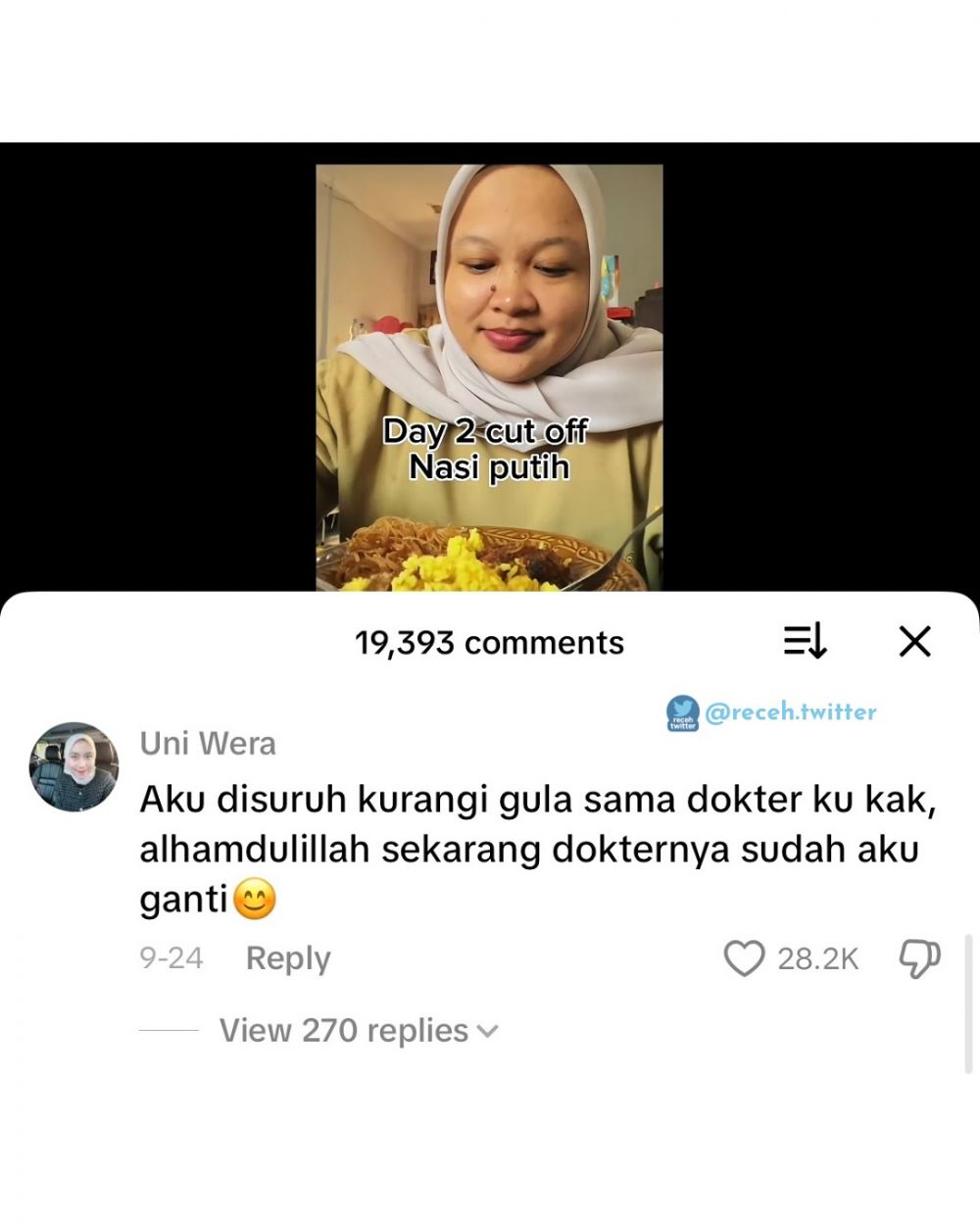Tap the black area left of video
This screenshot has width=980, height=1225.
tap(158, 367)
